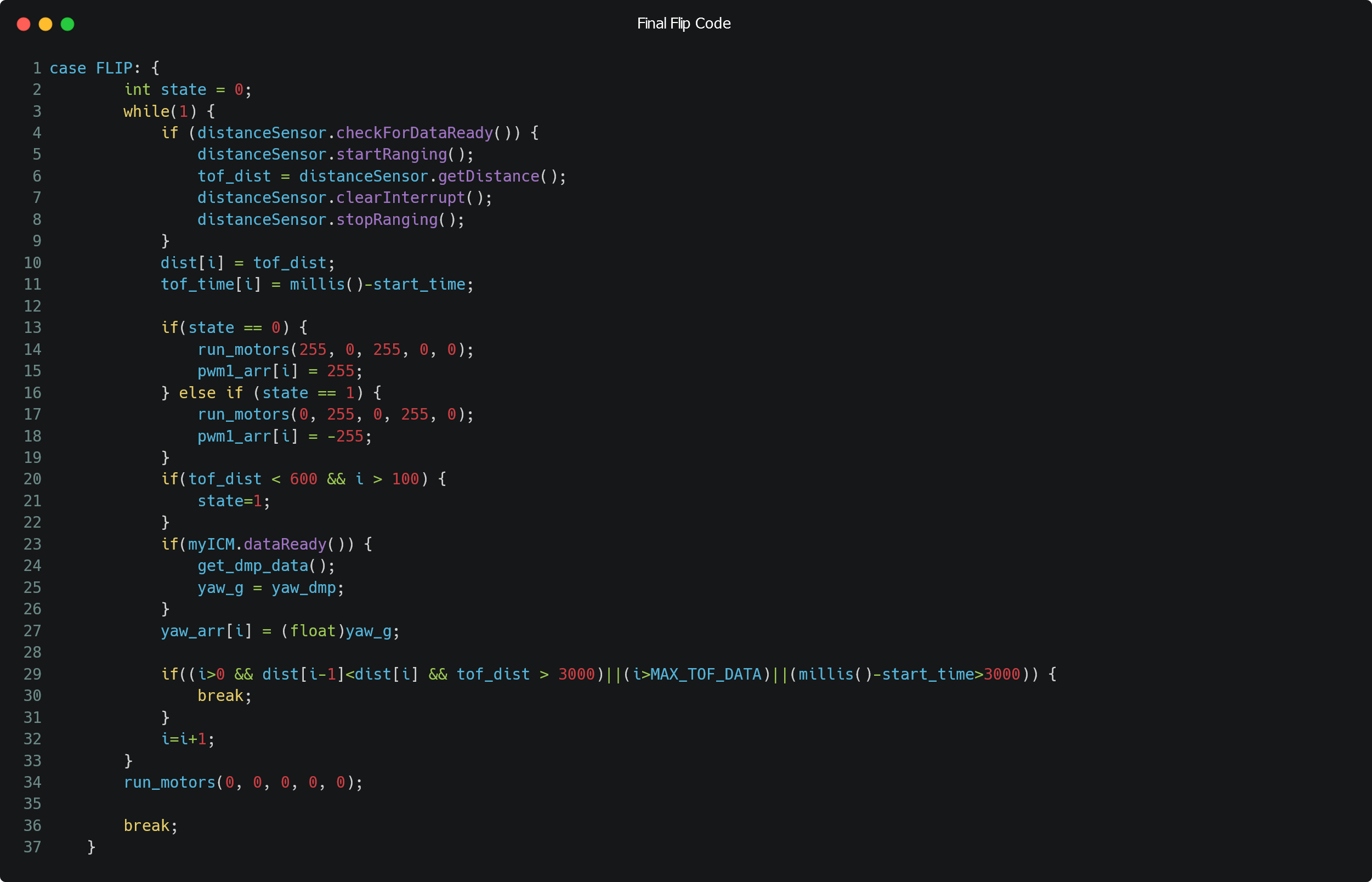Click line number 35 in the gutter
The height and width of the screenshot is (882, 1372).
click(33, 804)
